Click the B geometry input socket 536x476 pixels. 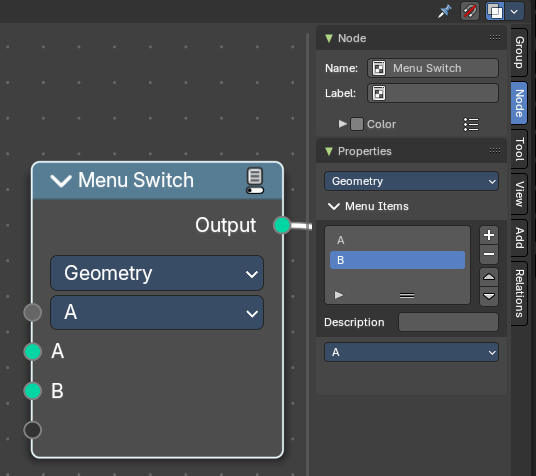pos(32,391)
